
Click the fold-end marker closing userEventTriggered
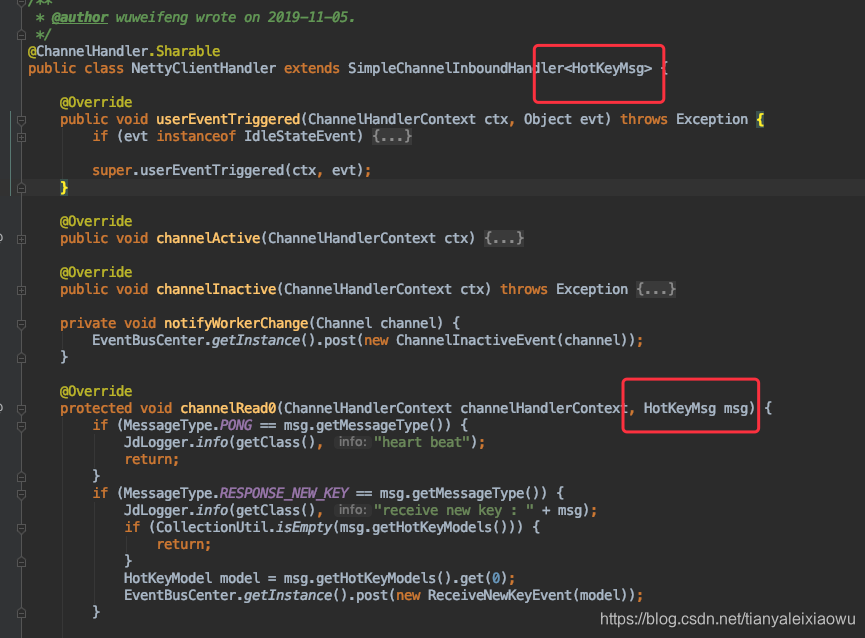[22, 188]
